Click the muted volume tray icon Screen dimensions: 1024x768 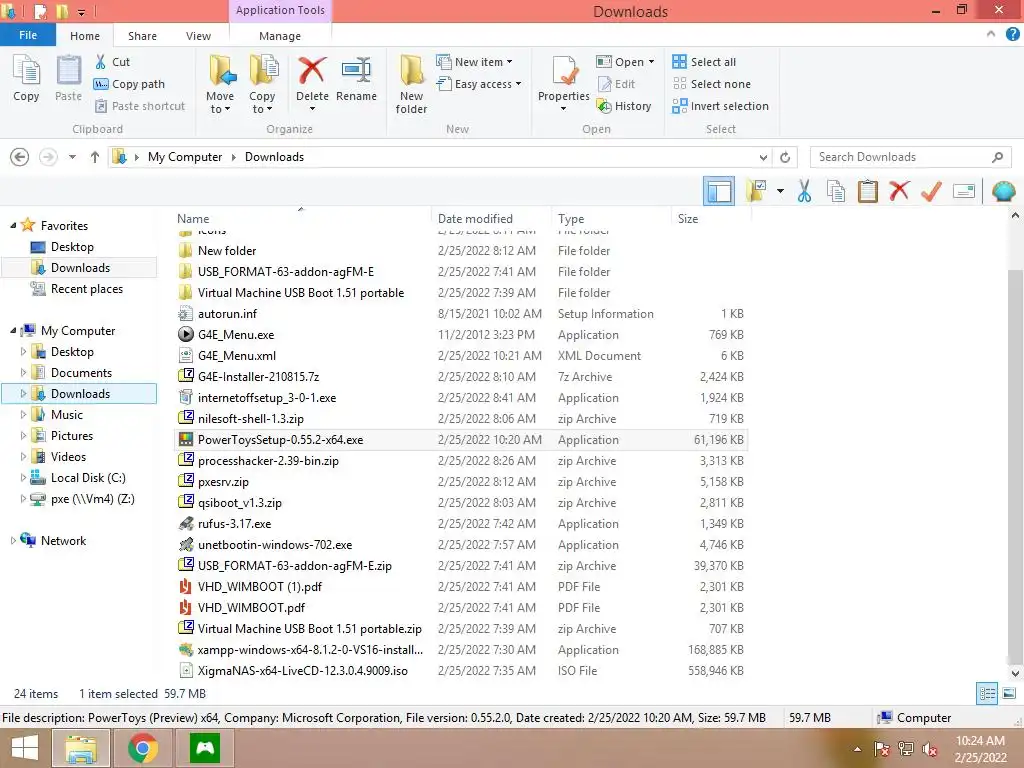click(930, 749)
